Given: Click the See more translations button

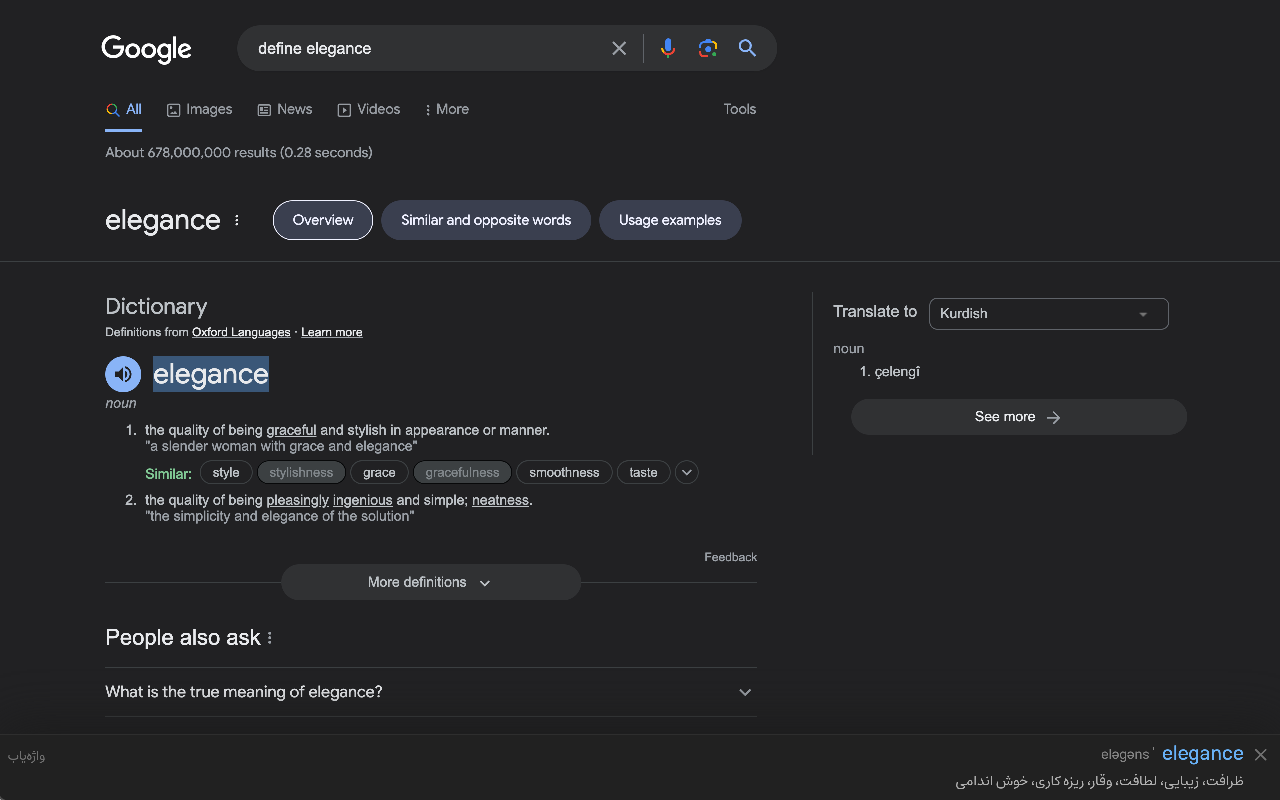Looking at the screenshot, I should click(x=1018, y=416).
